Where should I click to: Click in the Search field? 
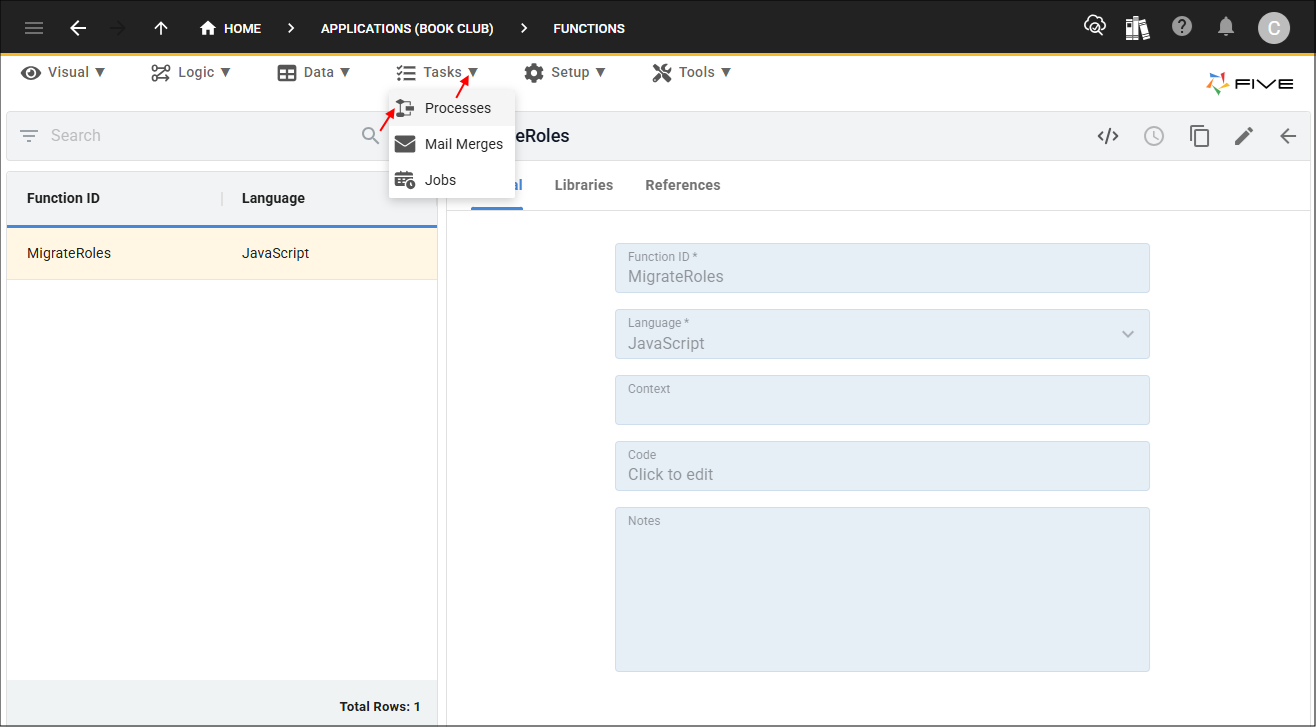click(200, 135)
